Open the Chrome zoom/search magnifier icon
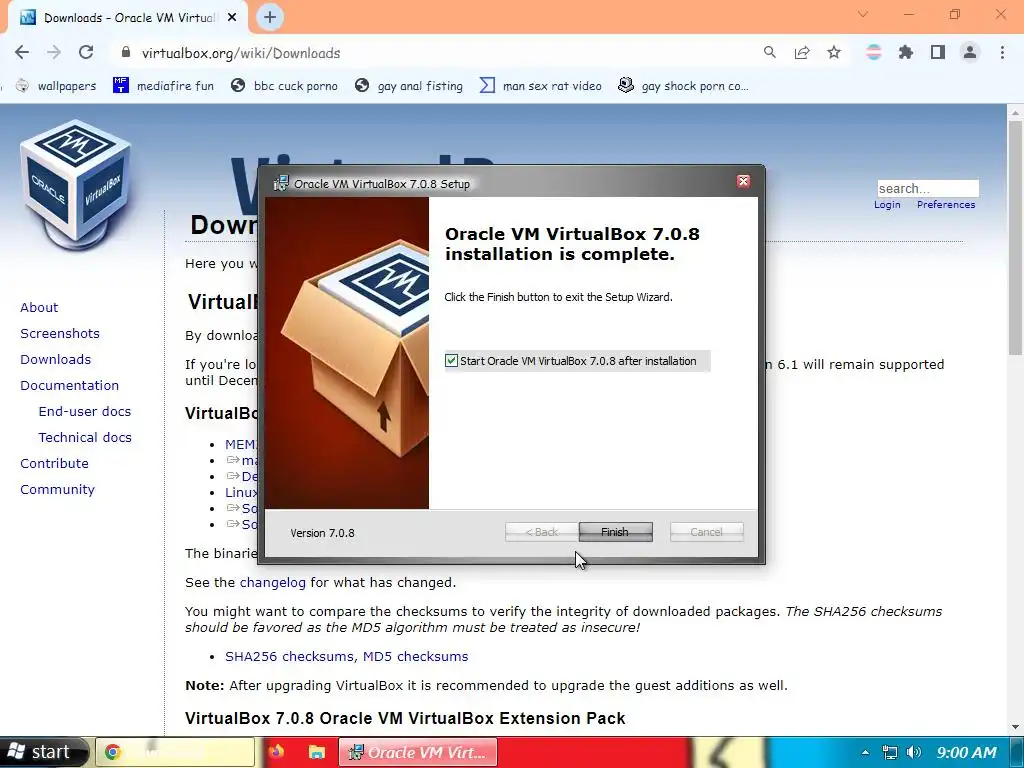Image resolution: width=1024 pixels, height=768 pixels. point(770,52)
